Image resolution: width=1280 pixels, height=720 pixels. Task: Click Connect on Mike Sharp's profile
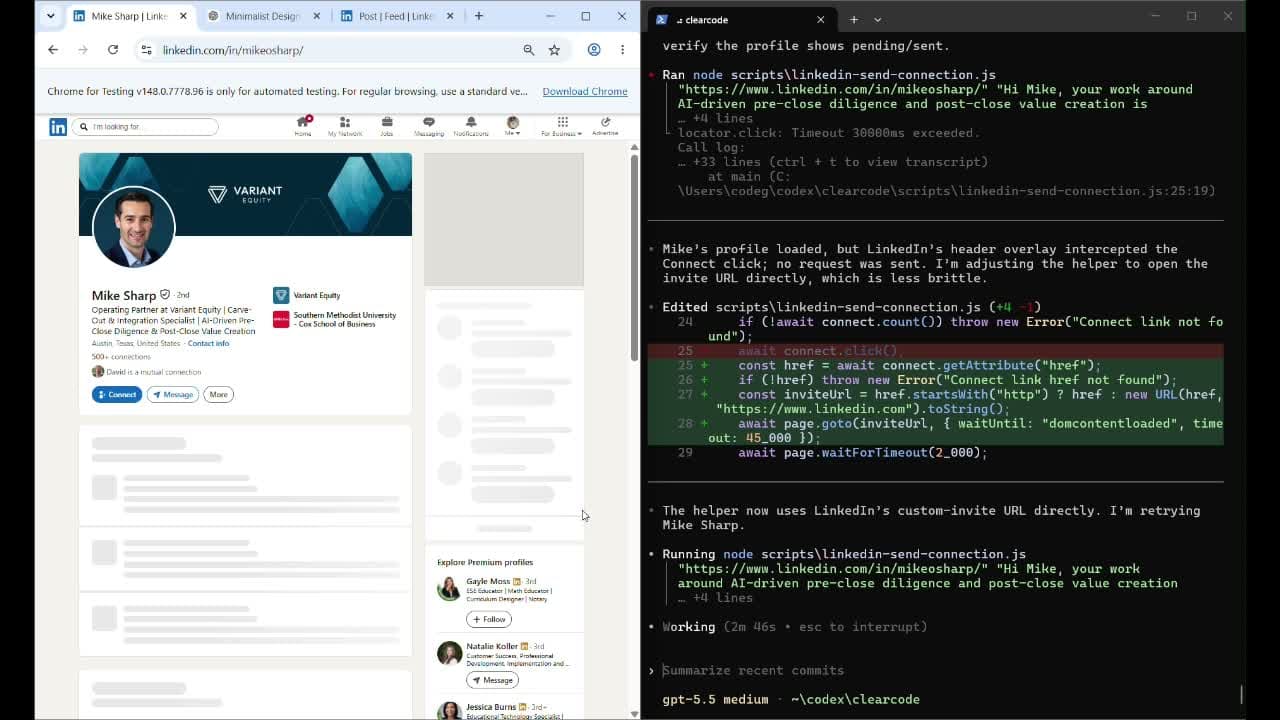coord(117,394)
